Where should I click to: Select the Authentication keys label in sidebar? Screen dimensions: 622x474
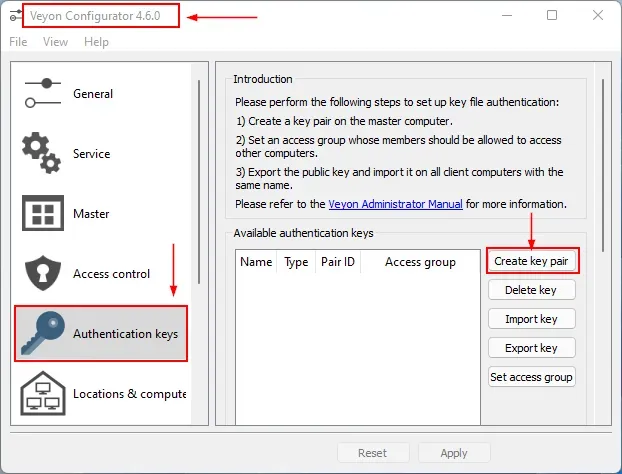[x=126, y=334]
